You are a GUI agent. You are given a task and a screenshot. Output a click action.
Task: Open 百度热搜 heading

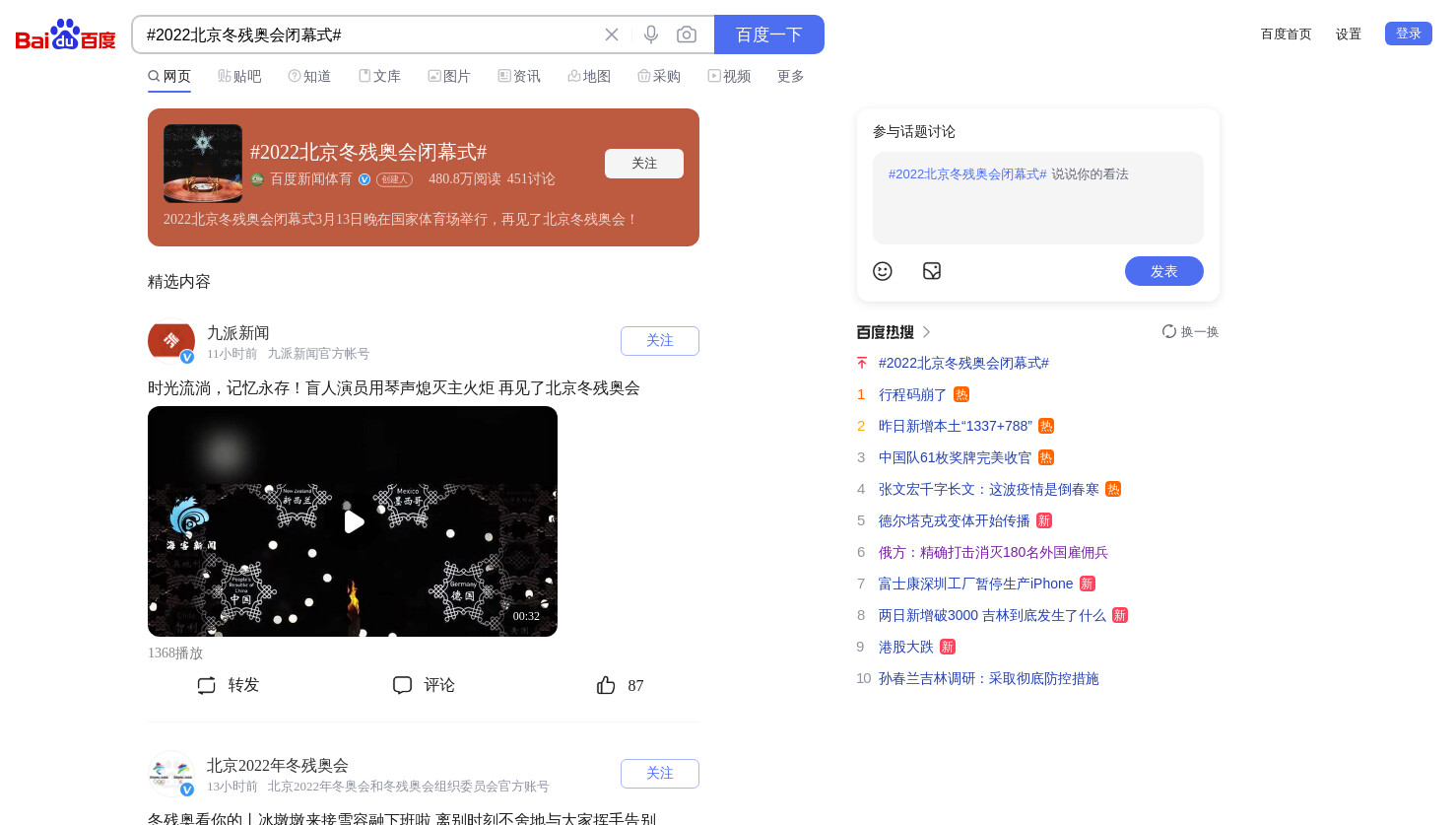886,332
